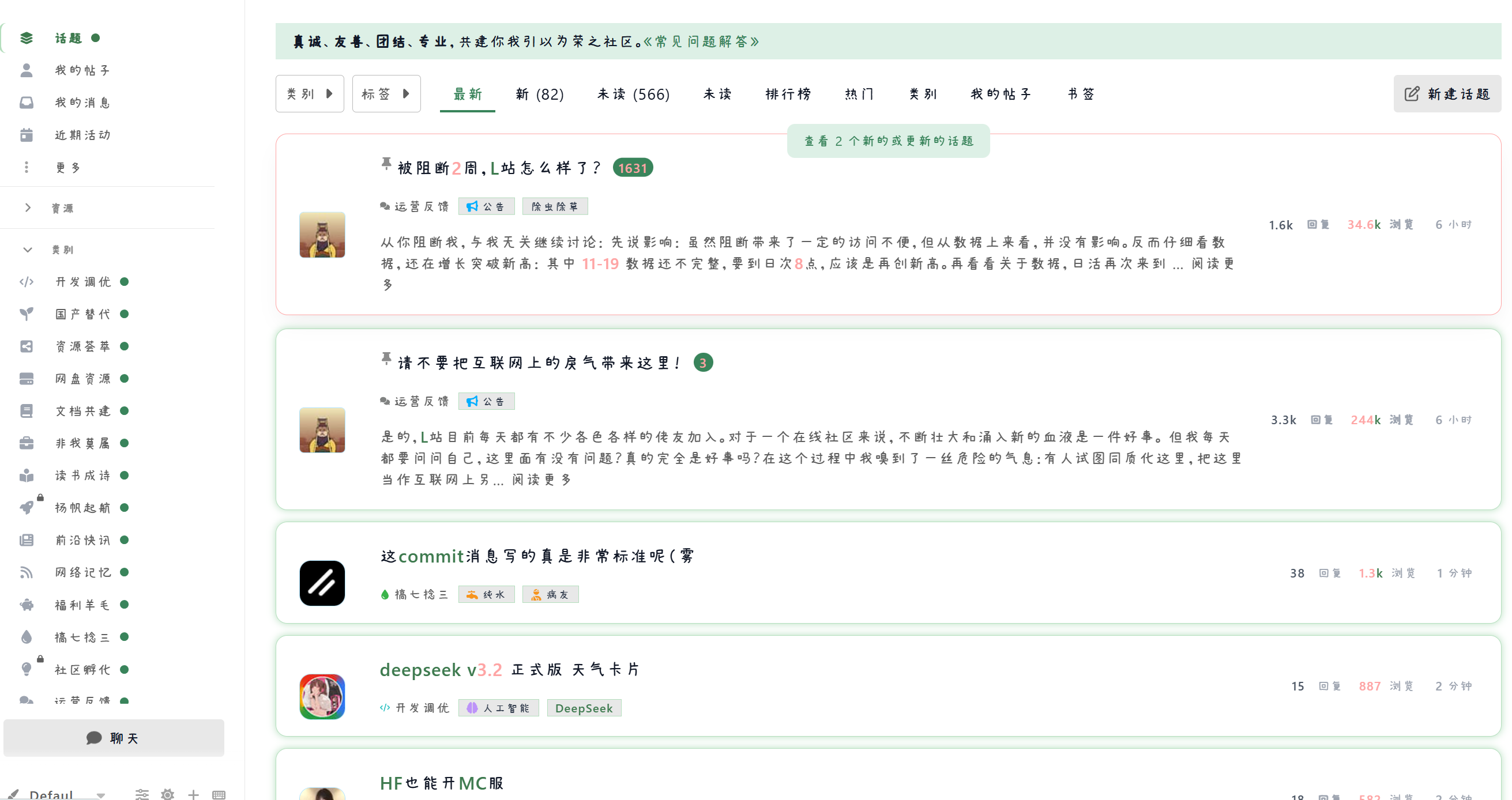1512x800 pixels.
Task: Open 网盘资源 category in sidebar
Action: coord(82,378)
